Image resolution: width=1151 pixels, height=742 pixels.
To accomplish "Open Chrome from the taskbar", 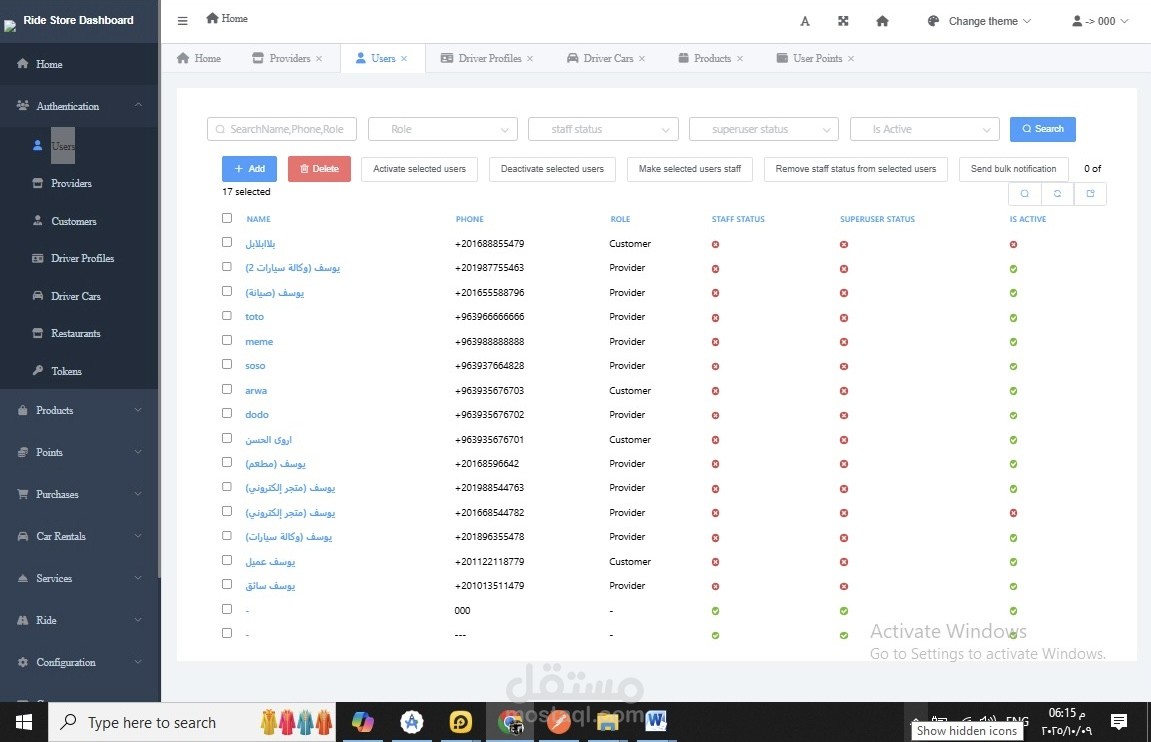I will coord(510,722).
